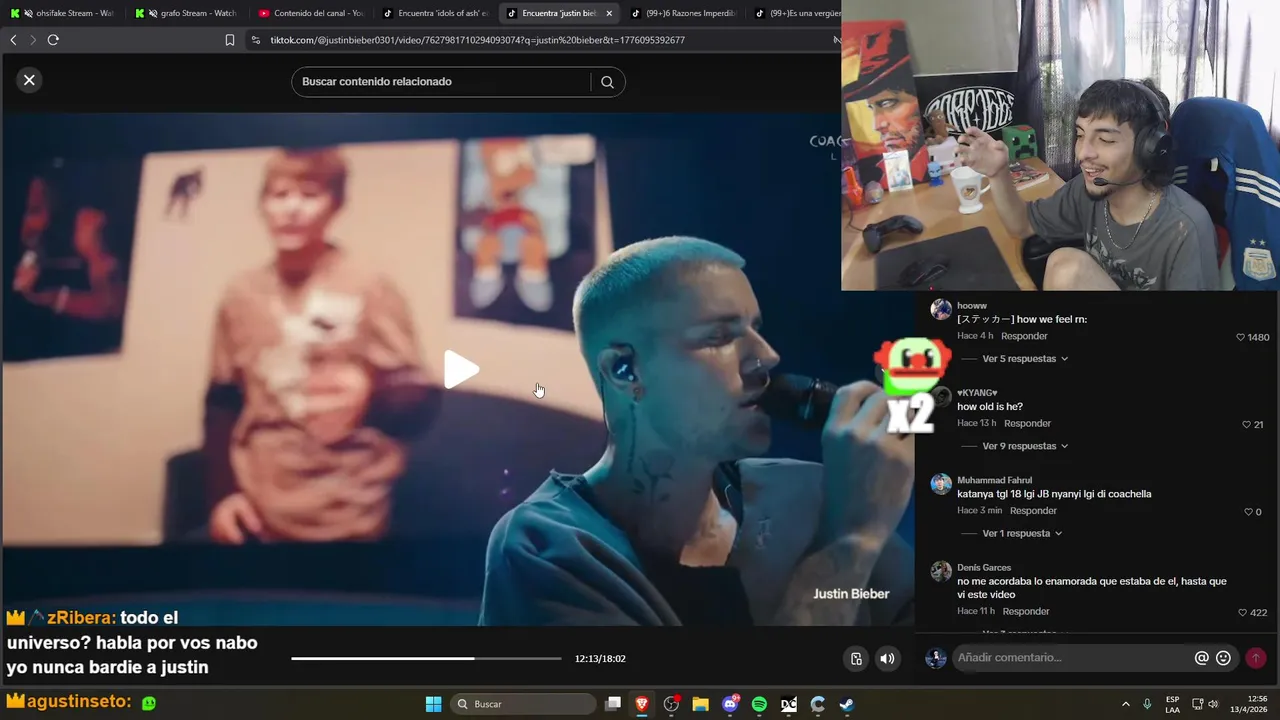Screen dimensions: 1280x720
Task: Click the Añadir comentario input field
Action: 1070,658
